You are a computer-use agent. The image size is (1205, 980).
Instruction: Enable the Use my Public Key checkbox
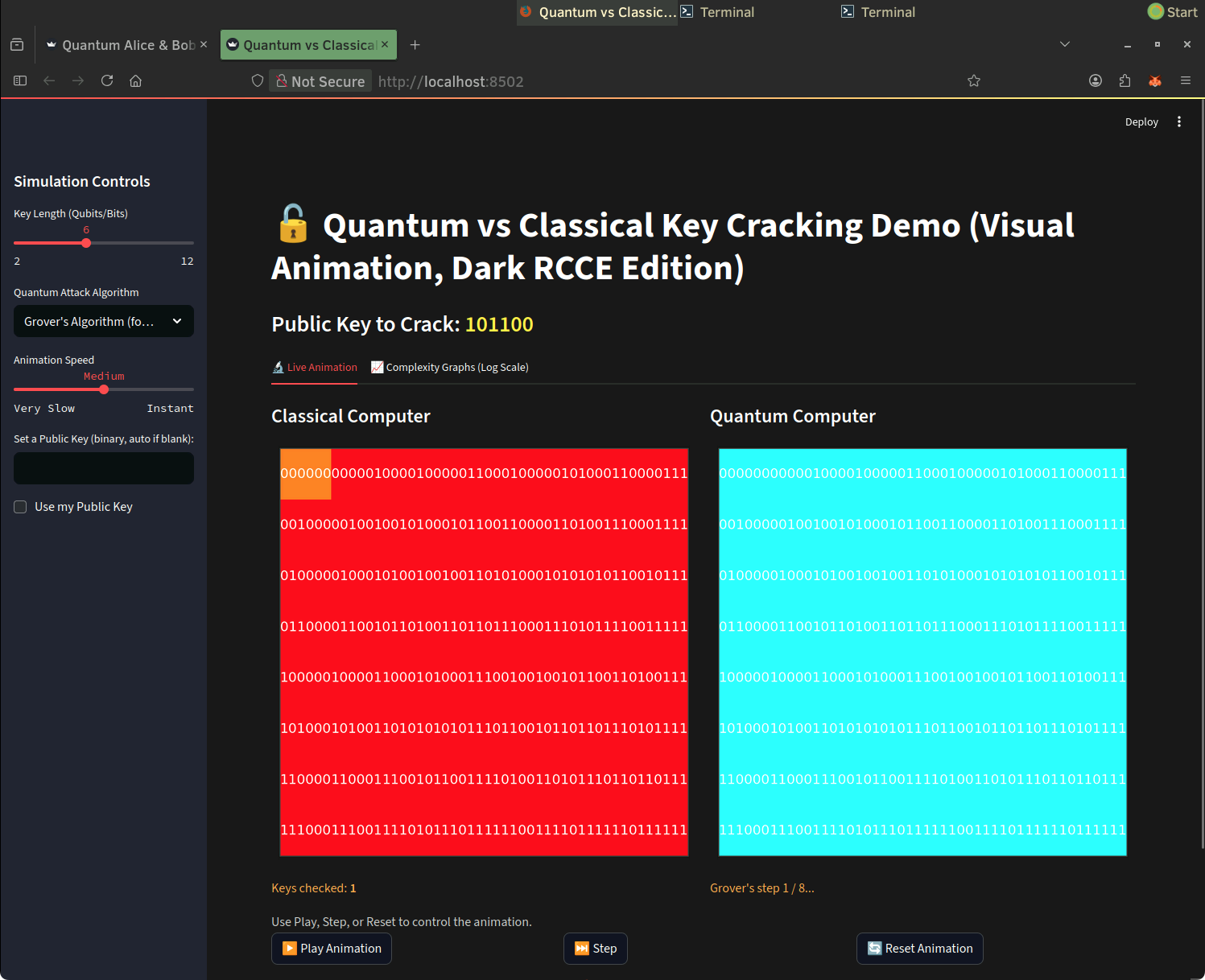point(21,507)
